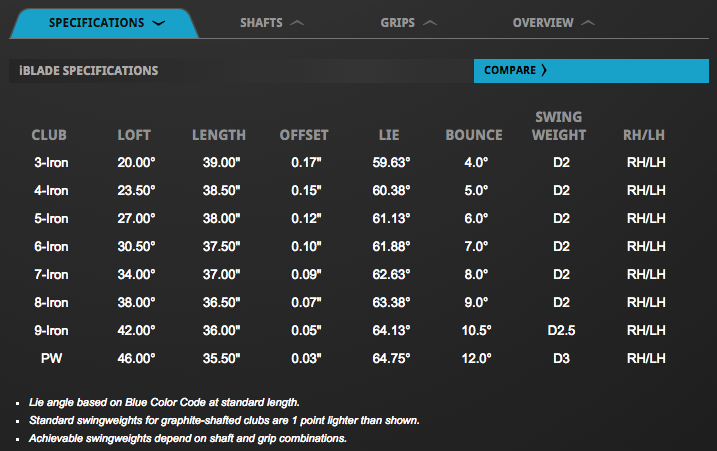Select the 5-Iron row label
717x451 pixels.
click(51, 219)
